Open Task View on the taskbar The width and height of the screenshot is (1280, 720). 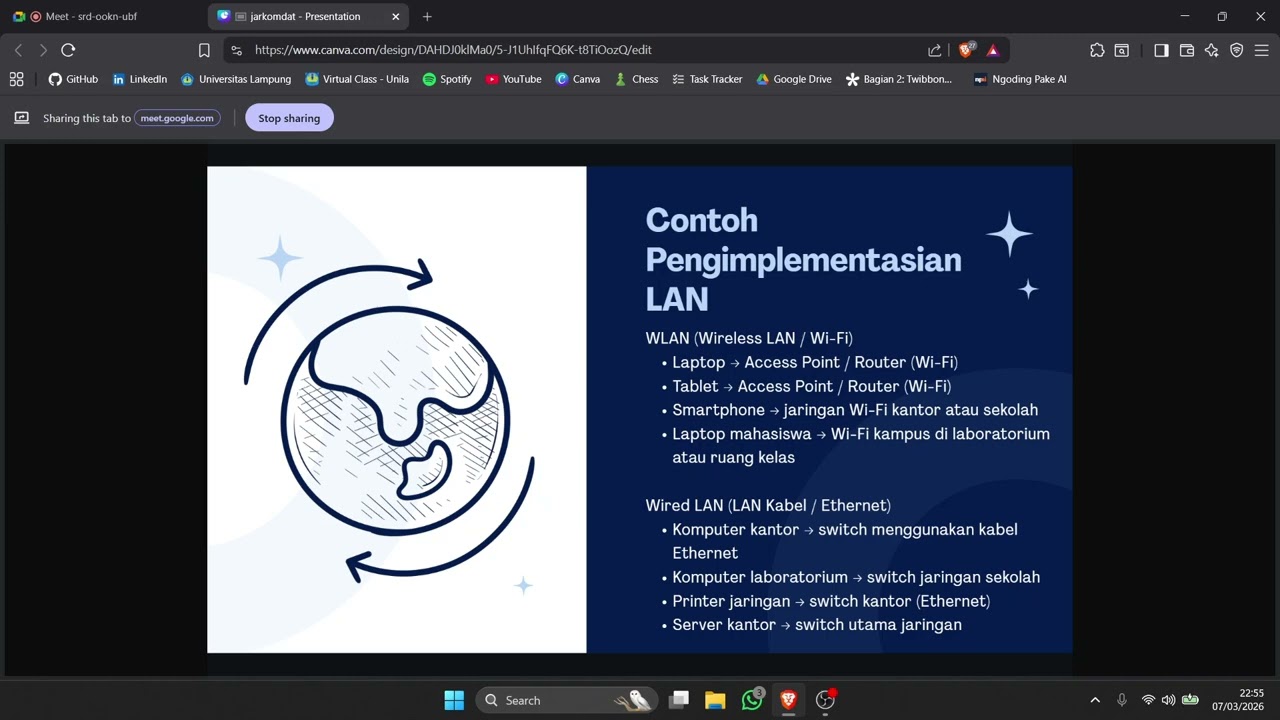point(679,700)
